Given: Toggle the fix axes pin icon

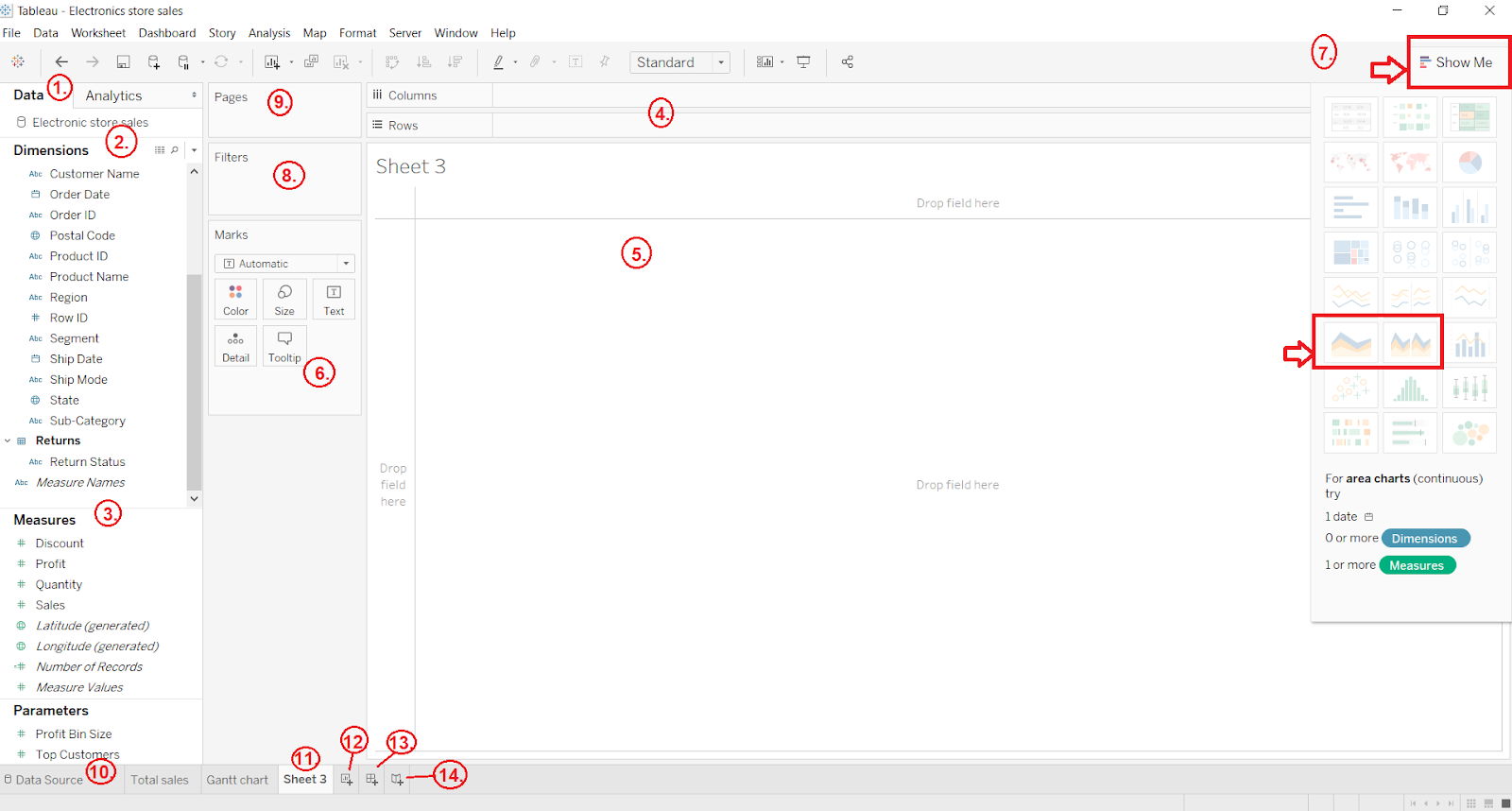Looking at the screenshot, I should click(x=605, y=62).
